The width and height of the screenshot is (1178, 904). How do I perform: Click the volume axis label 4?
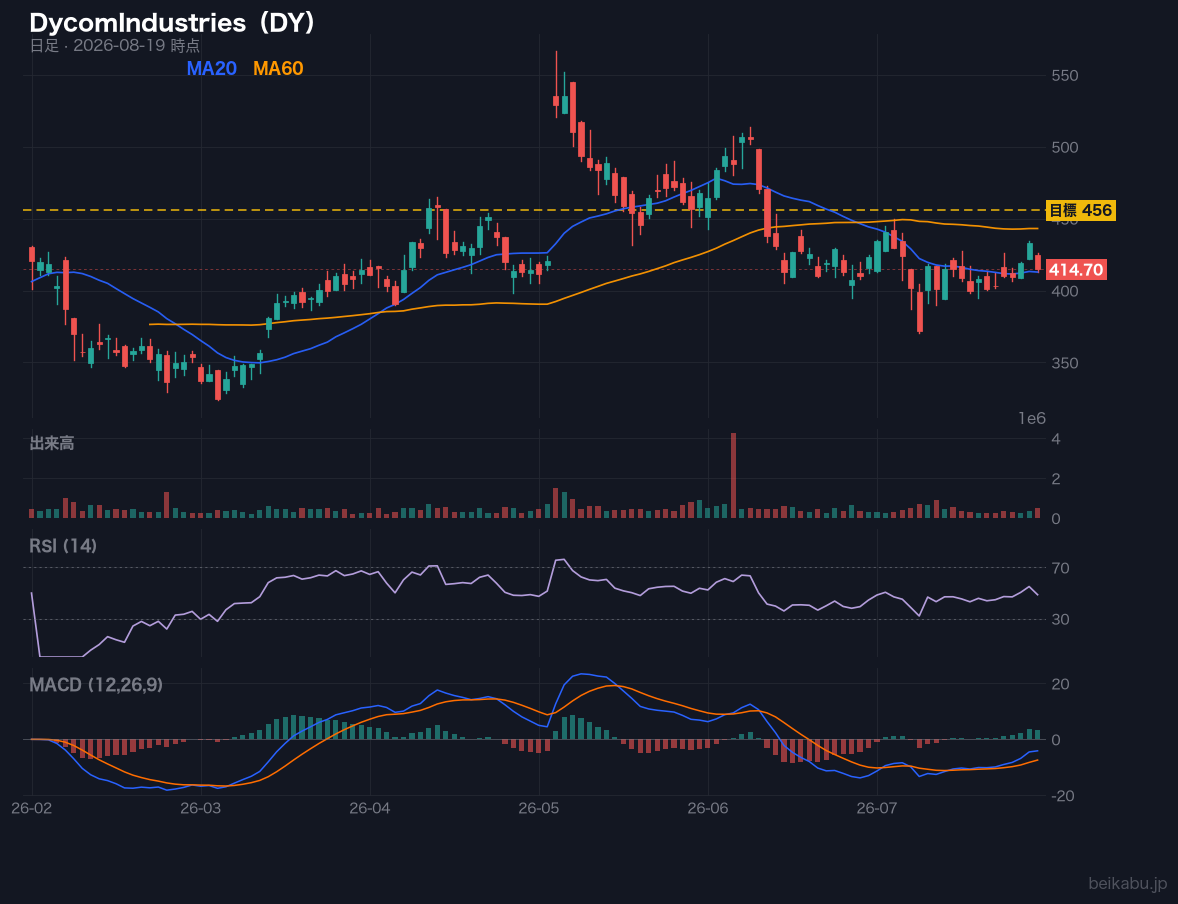(1056, 439)
